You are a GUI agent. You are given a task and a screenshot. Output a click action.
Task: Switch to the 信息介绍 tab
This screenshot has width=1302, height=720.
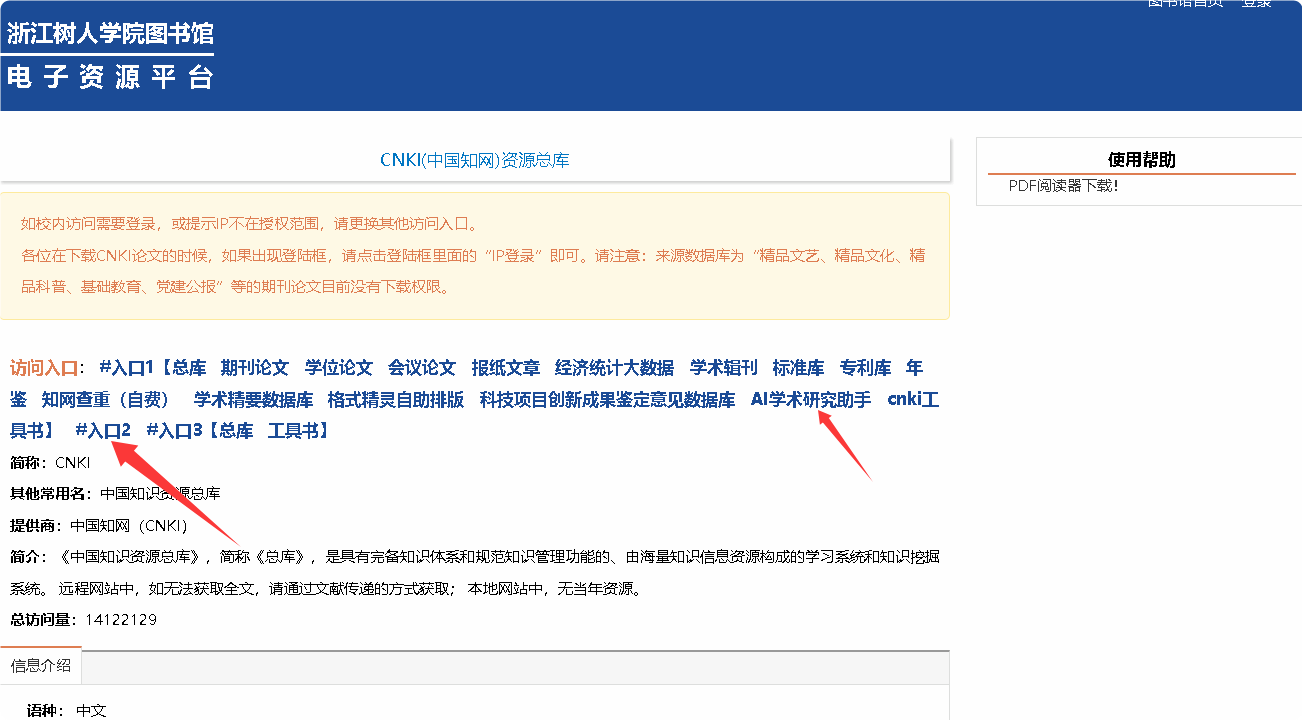point(41,666)
